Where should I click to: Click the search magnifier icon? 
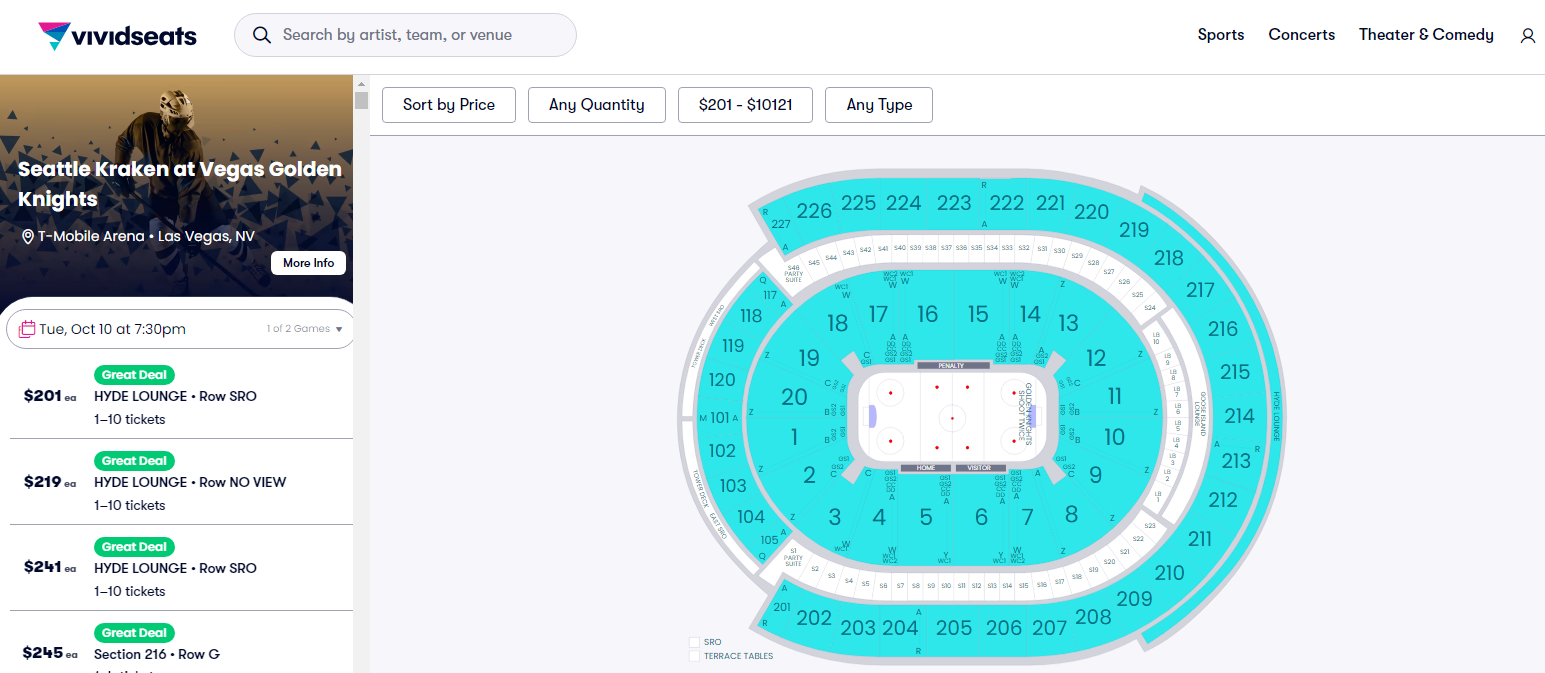tap(262, 35)
